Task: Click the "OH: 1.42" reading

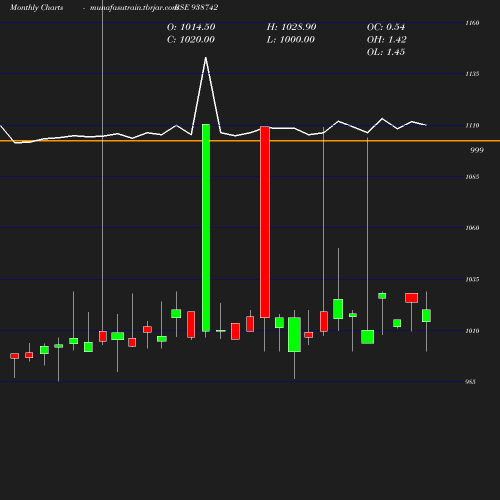Action: pyautogui.click(x=387, y=40)
